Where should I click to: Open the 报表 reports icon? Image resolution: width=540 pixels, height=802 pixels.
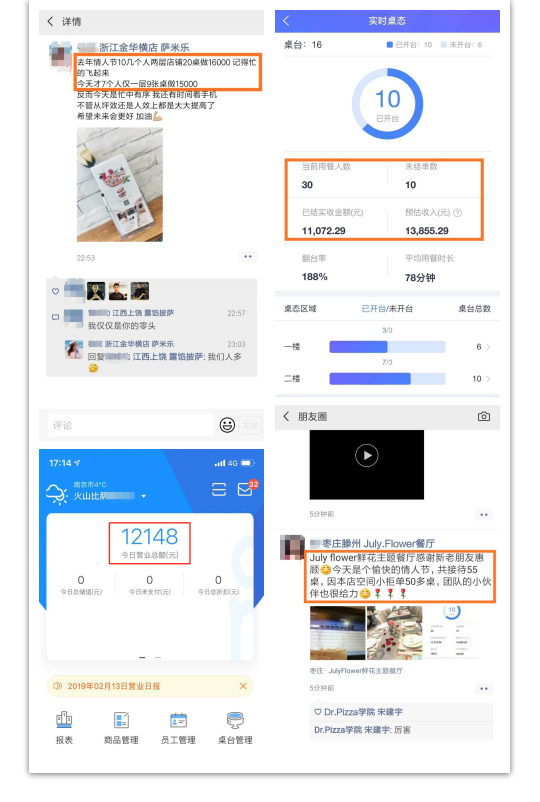coord(64,727)
